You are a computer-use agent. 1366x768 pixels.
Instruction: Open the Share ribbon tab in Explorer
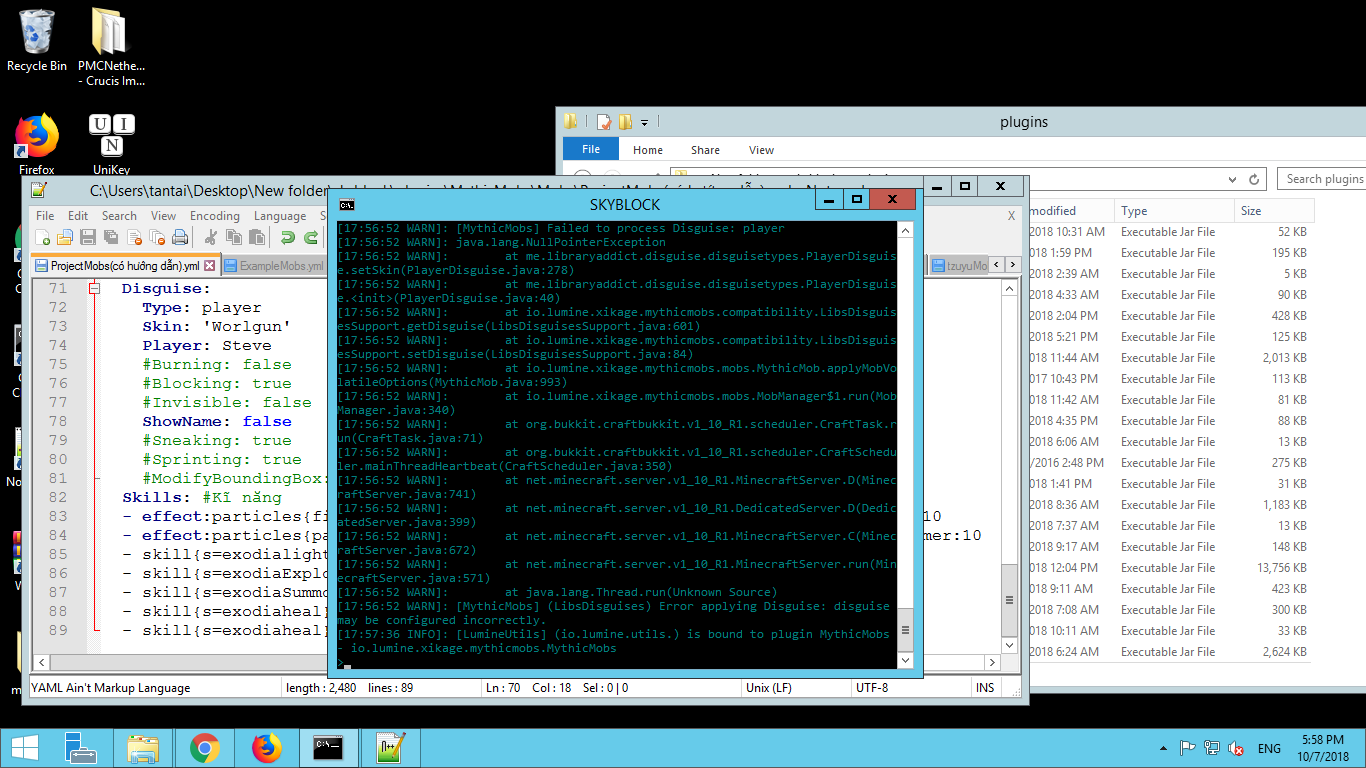tap(705, 150)
